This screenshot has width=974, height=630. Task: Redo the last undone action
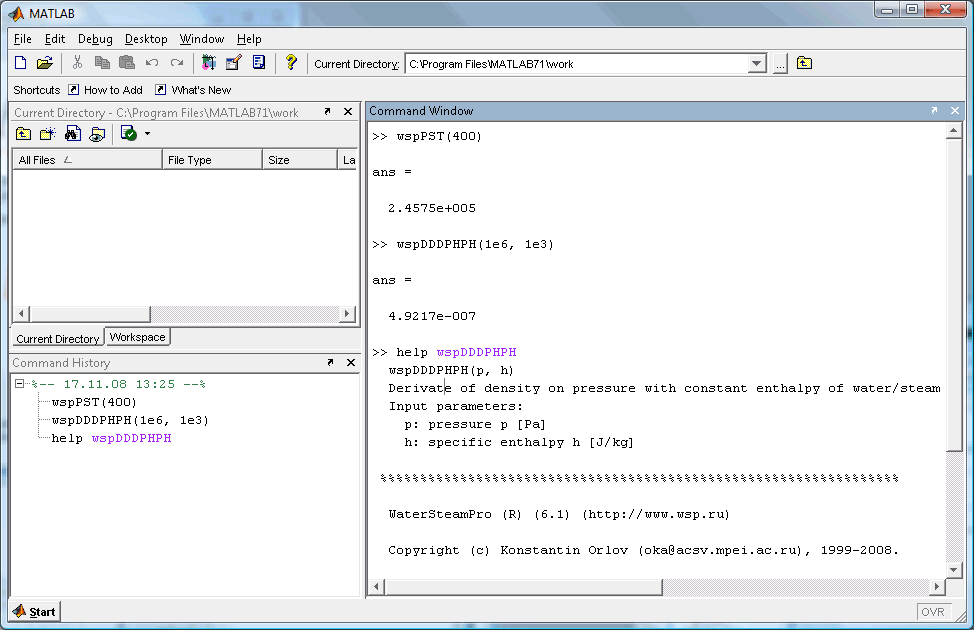pos(177,63)
